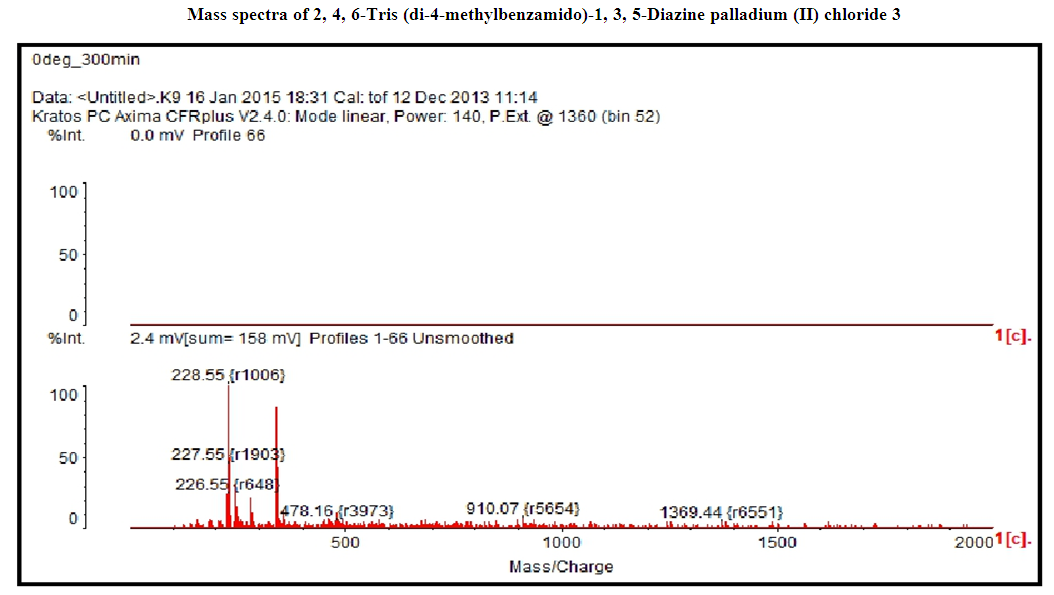Click the Kratos PC Axima CFRplus mode line
Viewport: 1054px width, 595px height.
click(x=346, y=116)
